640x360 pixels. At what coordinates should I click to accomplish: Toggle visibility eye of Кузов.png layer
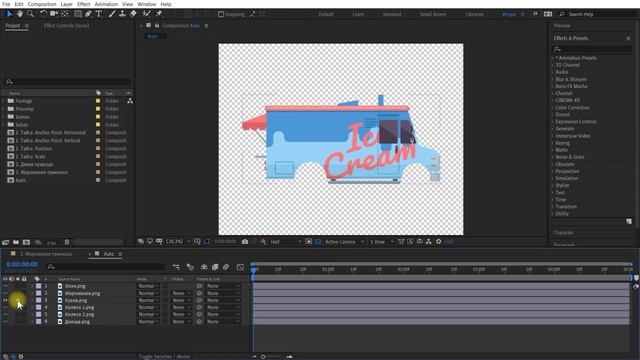[5, 300]
